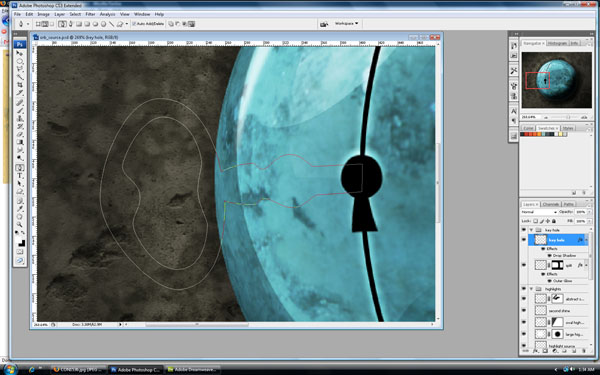This screenshot has height=375, width=600.
Task: Click the Ps logo atop the toolbox
Action: pyautogui.click(x=20, y=44)
